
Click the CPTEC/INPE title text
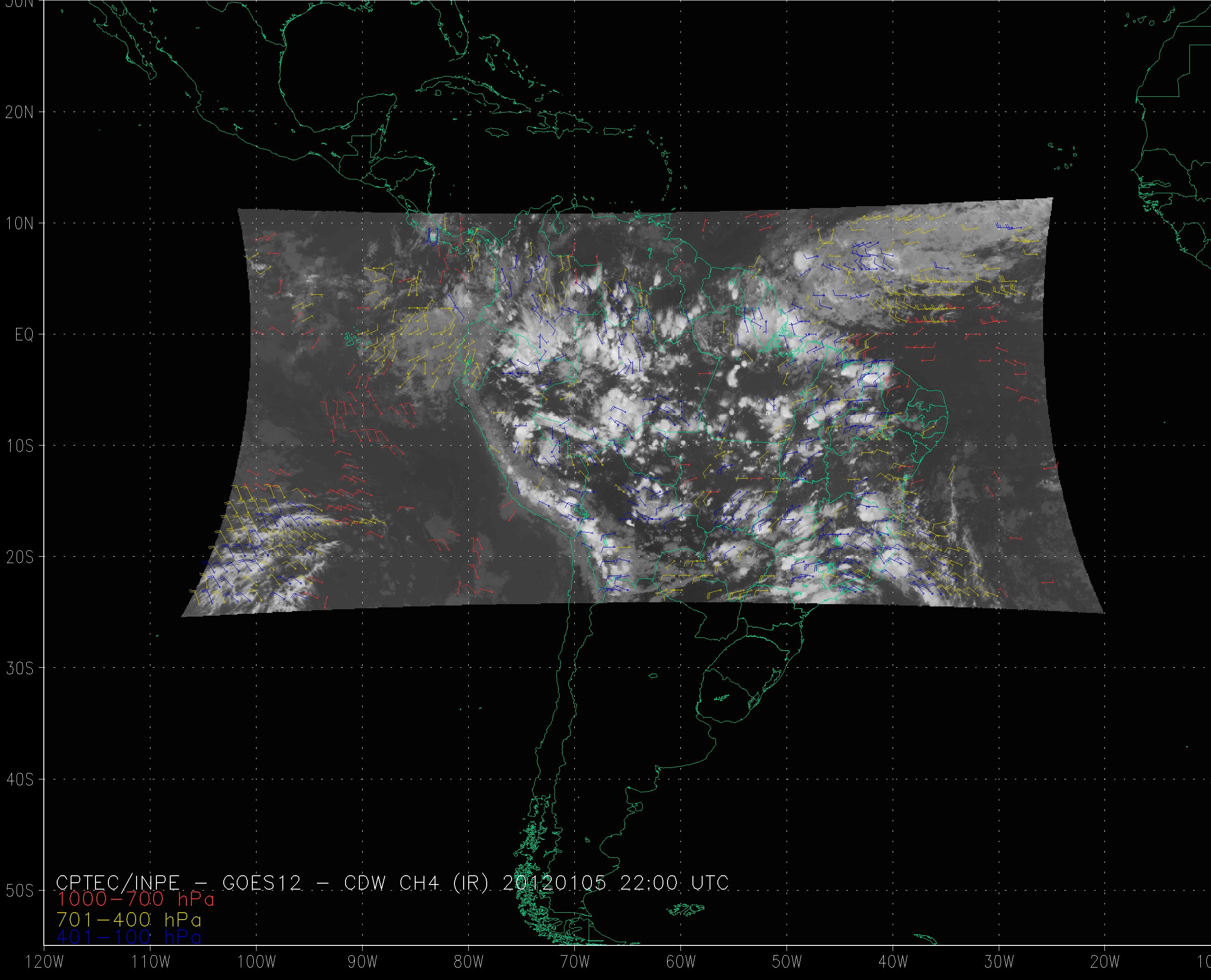click(x=118, y=882)
